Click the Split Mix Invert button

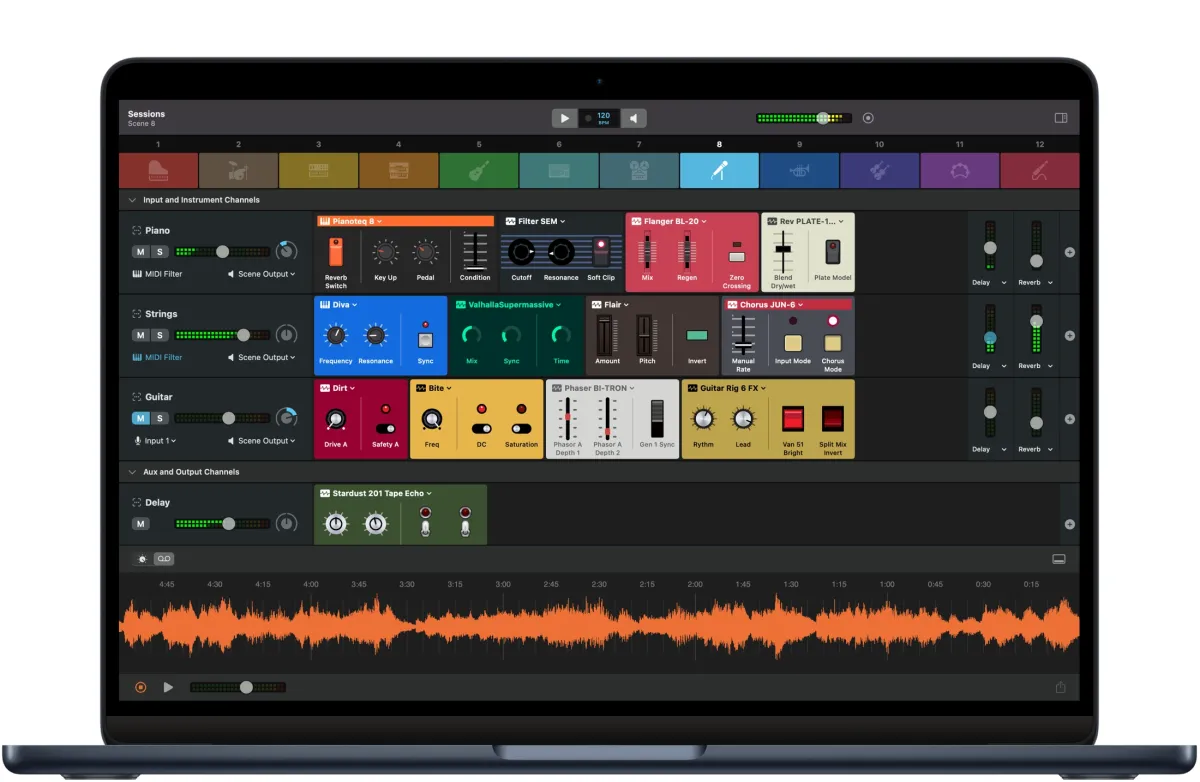tap(833, 418)
